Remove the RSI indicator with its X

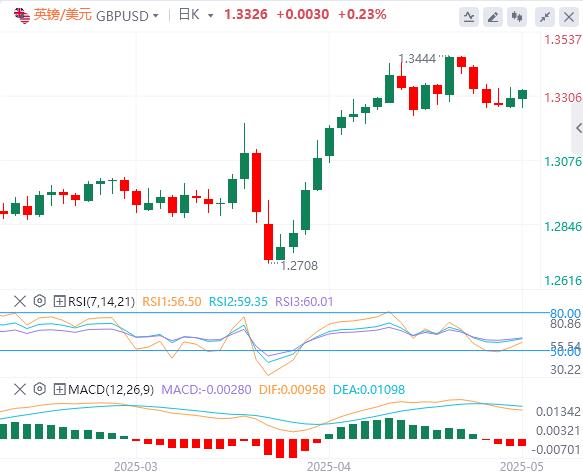20,301
